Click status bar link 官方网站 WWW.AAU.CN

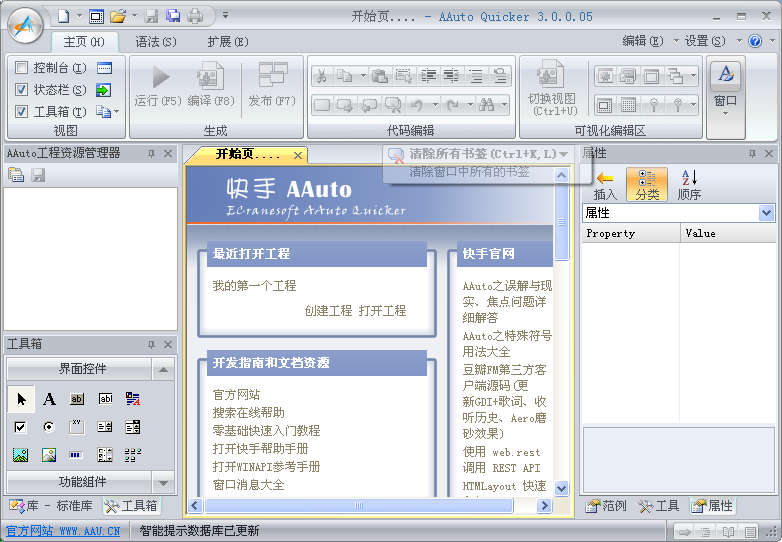click(x=63, y=531)
